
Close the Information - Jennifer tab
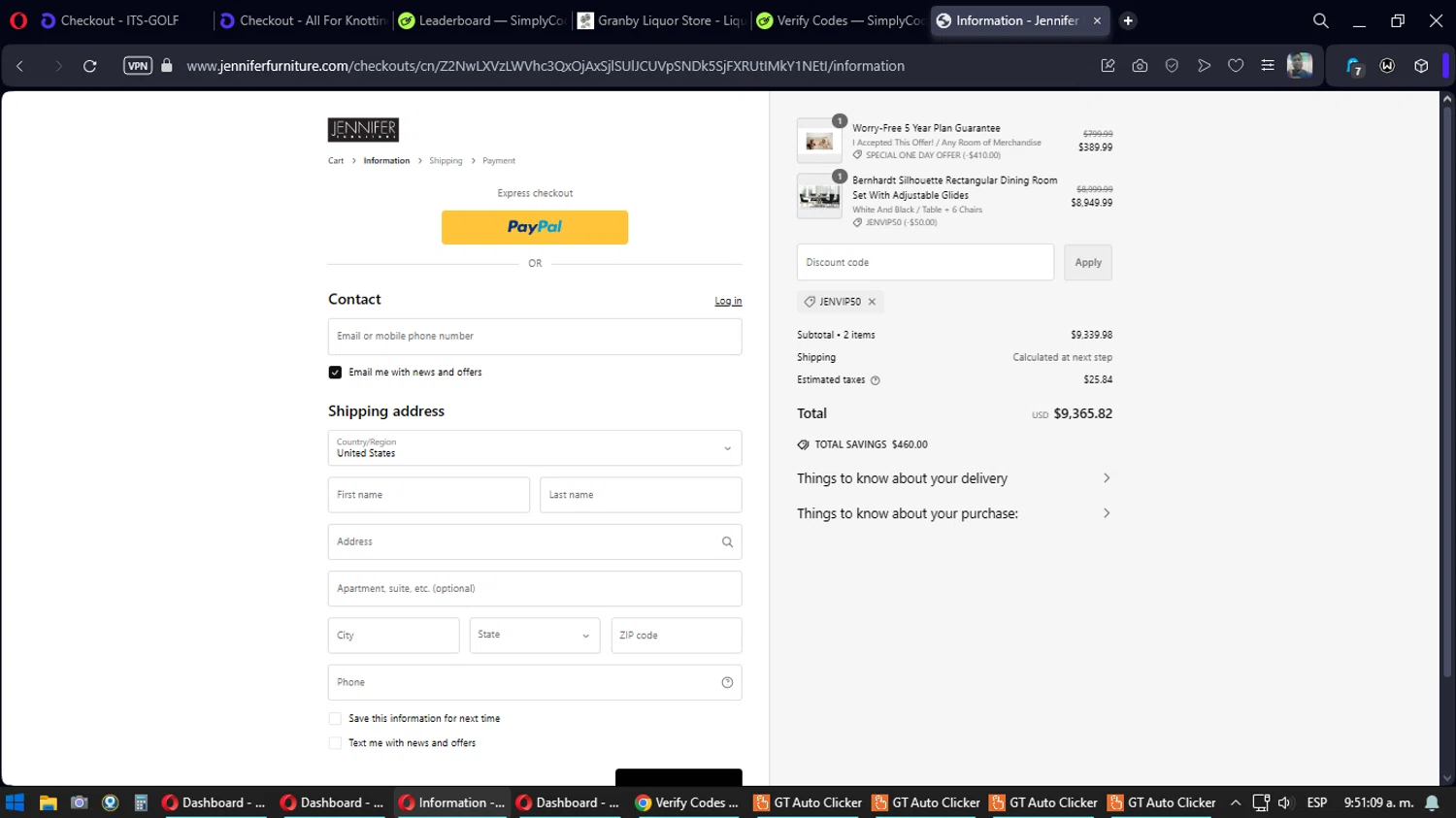tap(1097, 20)
